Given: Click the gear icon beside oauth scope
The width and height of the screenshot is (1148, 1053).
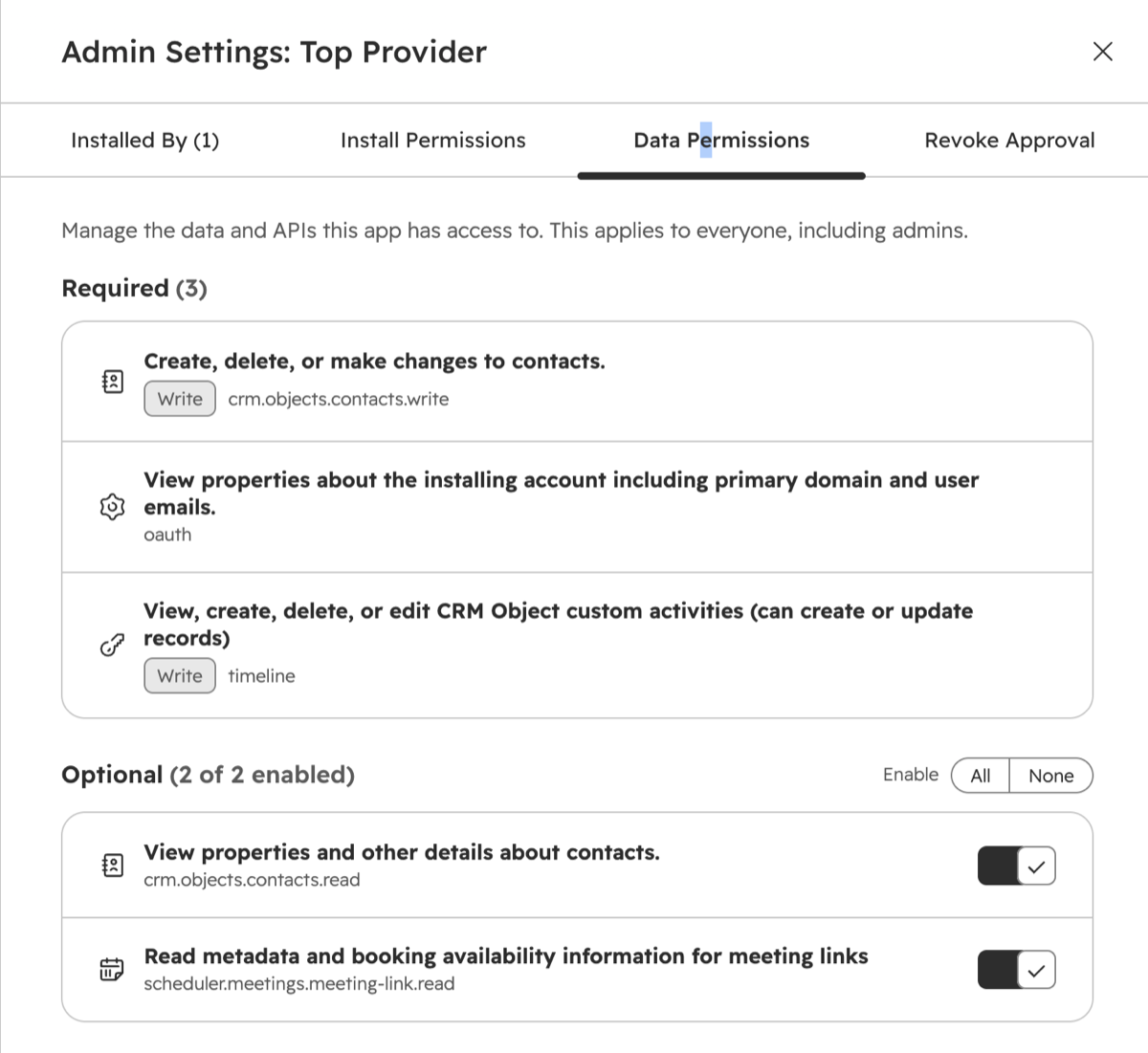Looking at the screenshot, I should pos(113,507).
